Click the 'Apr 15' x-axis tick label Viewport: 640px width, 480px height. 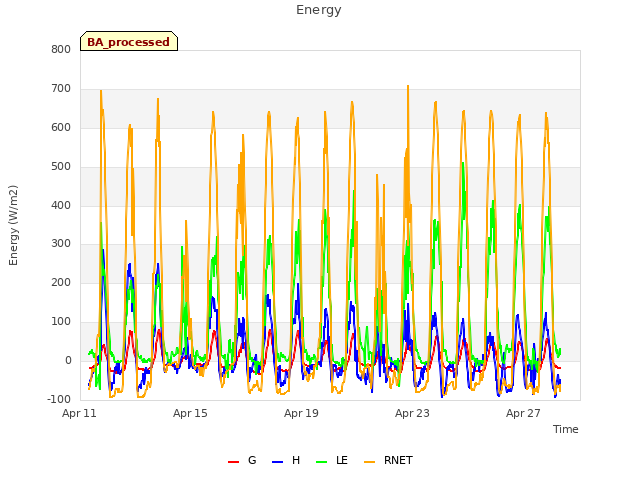(190, 413)
